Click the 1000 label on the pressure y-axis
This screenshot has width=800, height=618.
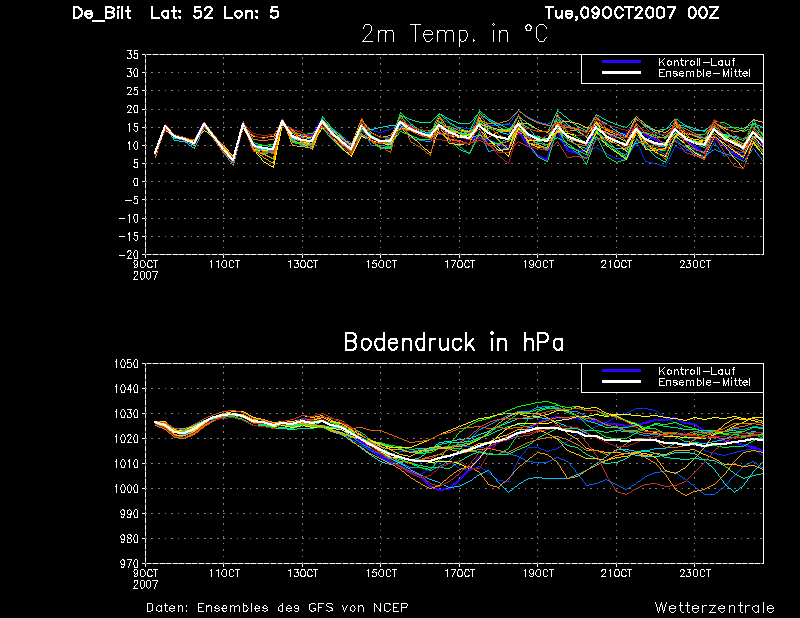(x=126, y=488)
